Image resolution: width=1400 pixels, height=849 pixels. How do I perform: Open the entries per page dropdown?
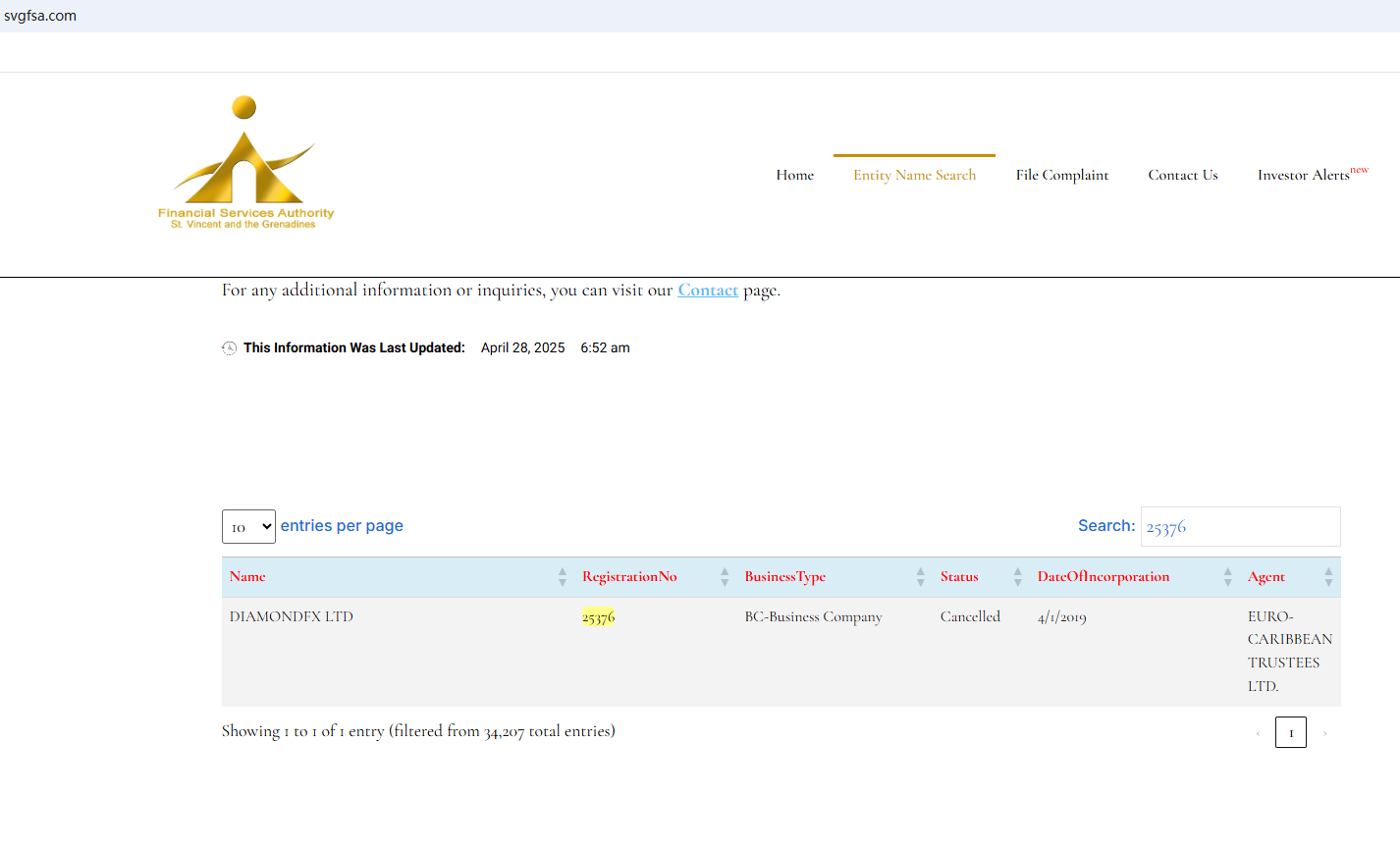(248, 527)
